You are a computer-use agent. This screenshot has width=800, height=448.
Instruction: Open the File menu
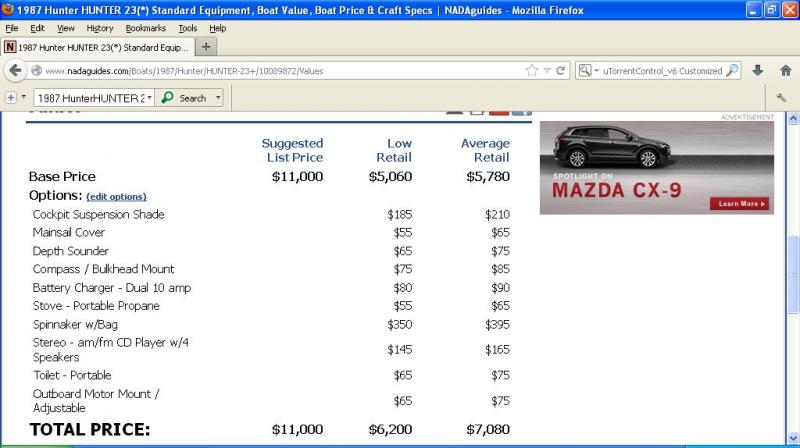click(x=12, y=29)
